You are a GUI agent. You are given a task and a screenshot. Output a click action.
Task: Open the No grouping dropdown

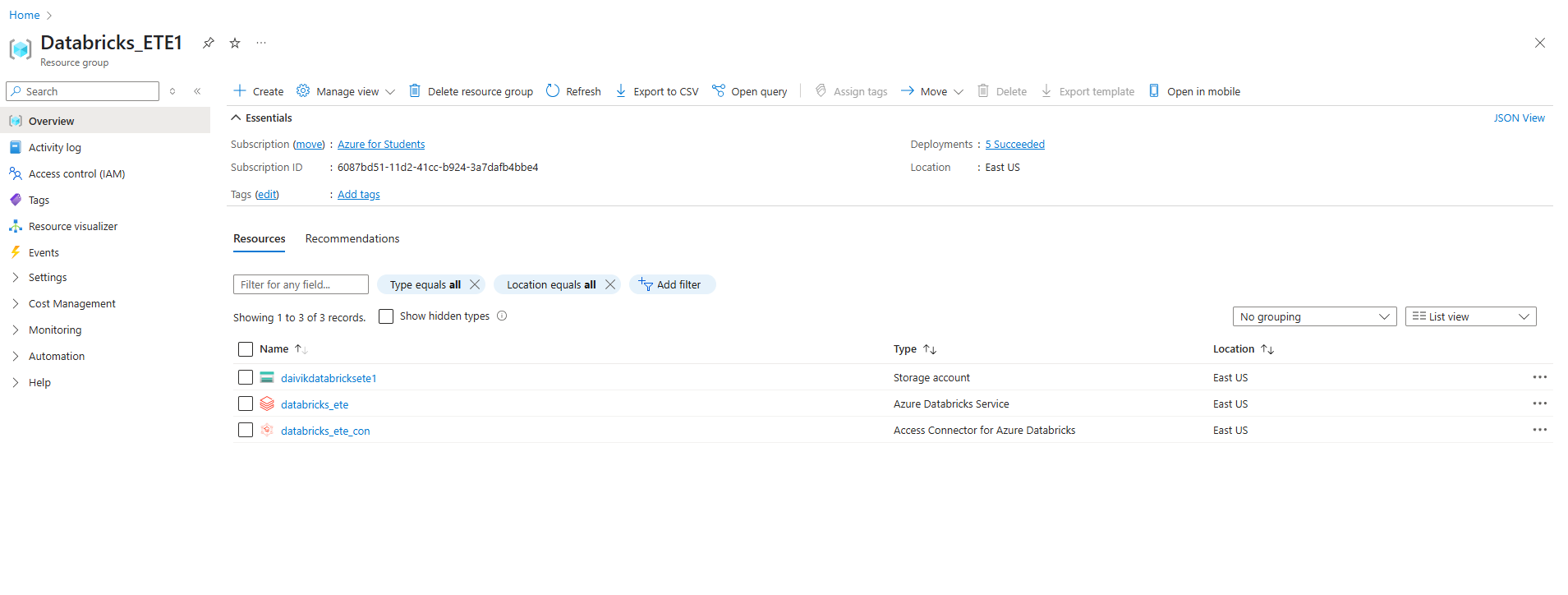click(1314, 316)
